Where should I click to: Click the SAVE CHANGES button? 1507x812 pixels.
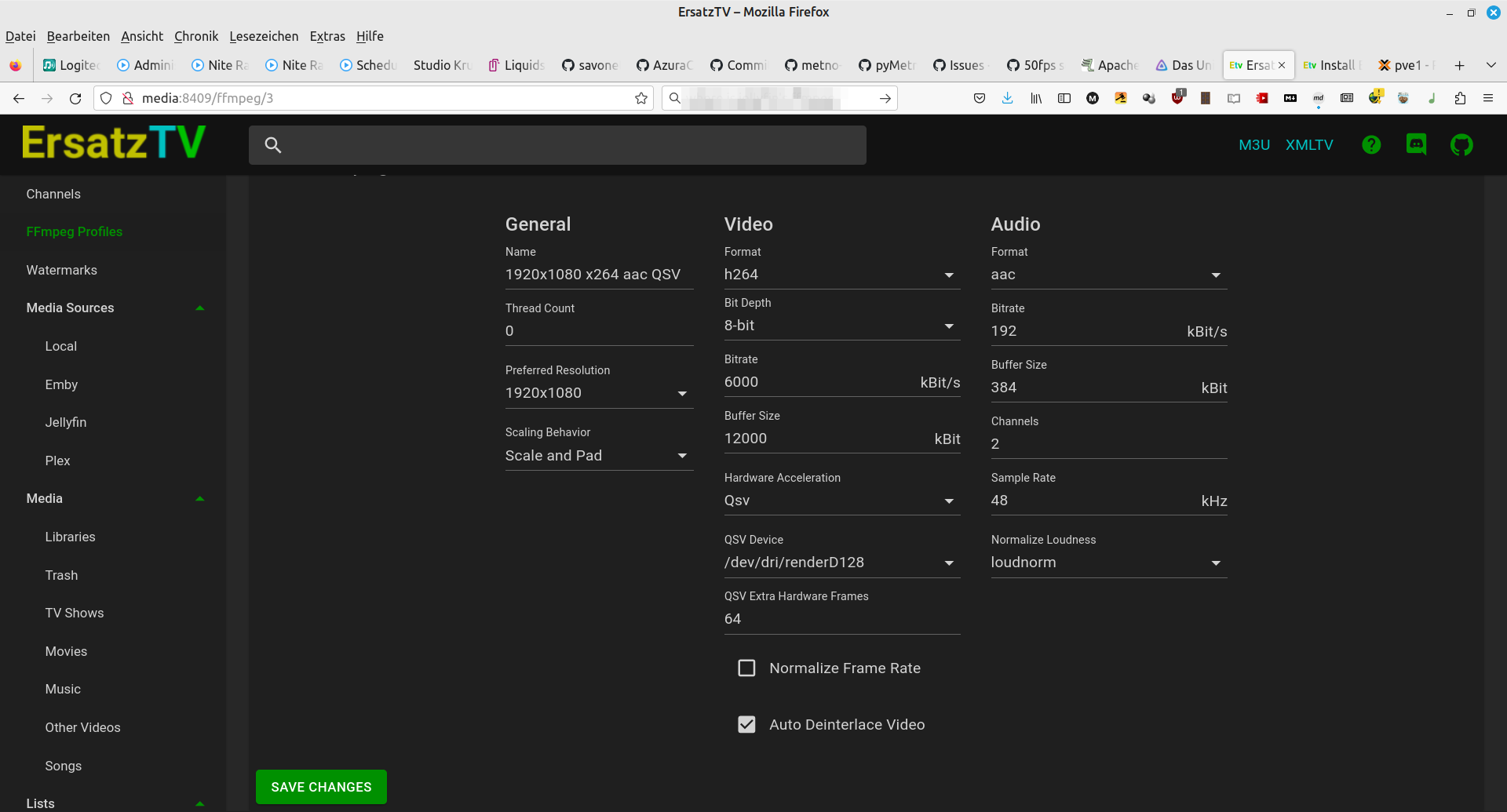point(320,787)
